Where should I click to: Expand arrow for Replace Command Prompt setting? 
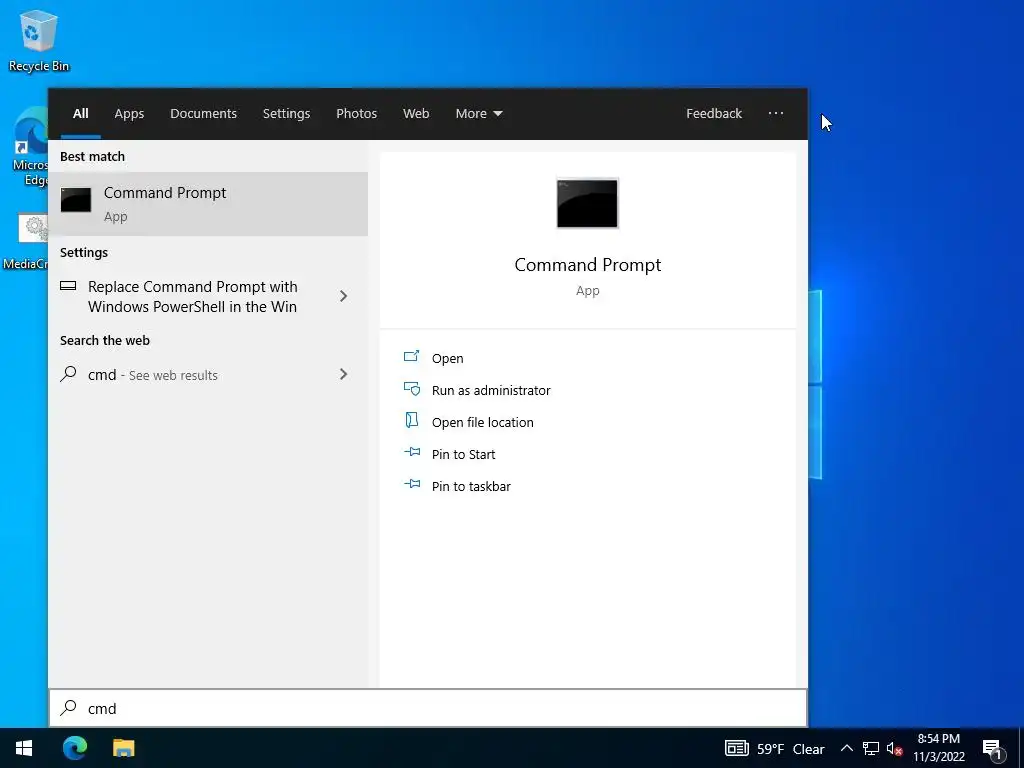pyautogui.click(x=344, y=296)
